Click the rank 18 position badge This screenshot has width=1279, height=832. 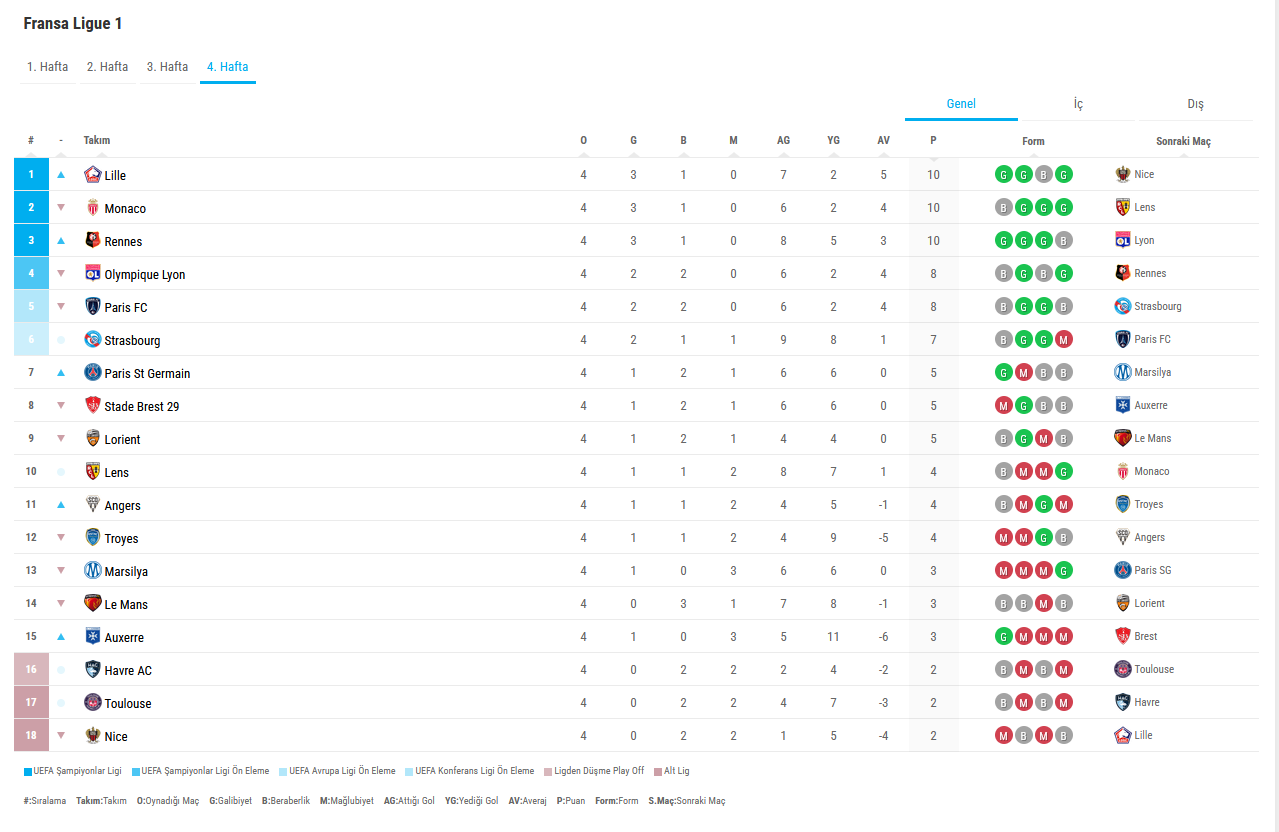pyautogui.click(x=31, y=736)
